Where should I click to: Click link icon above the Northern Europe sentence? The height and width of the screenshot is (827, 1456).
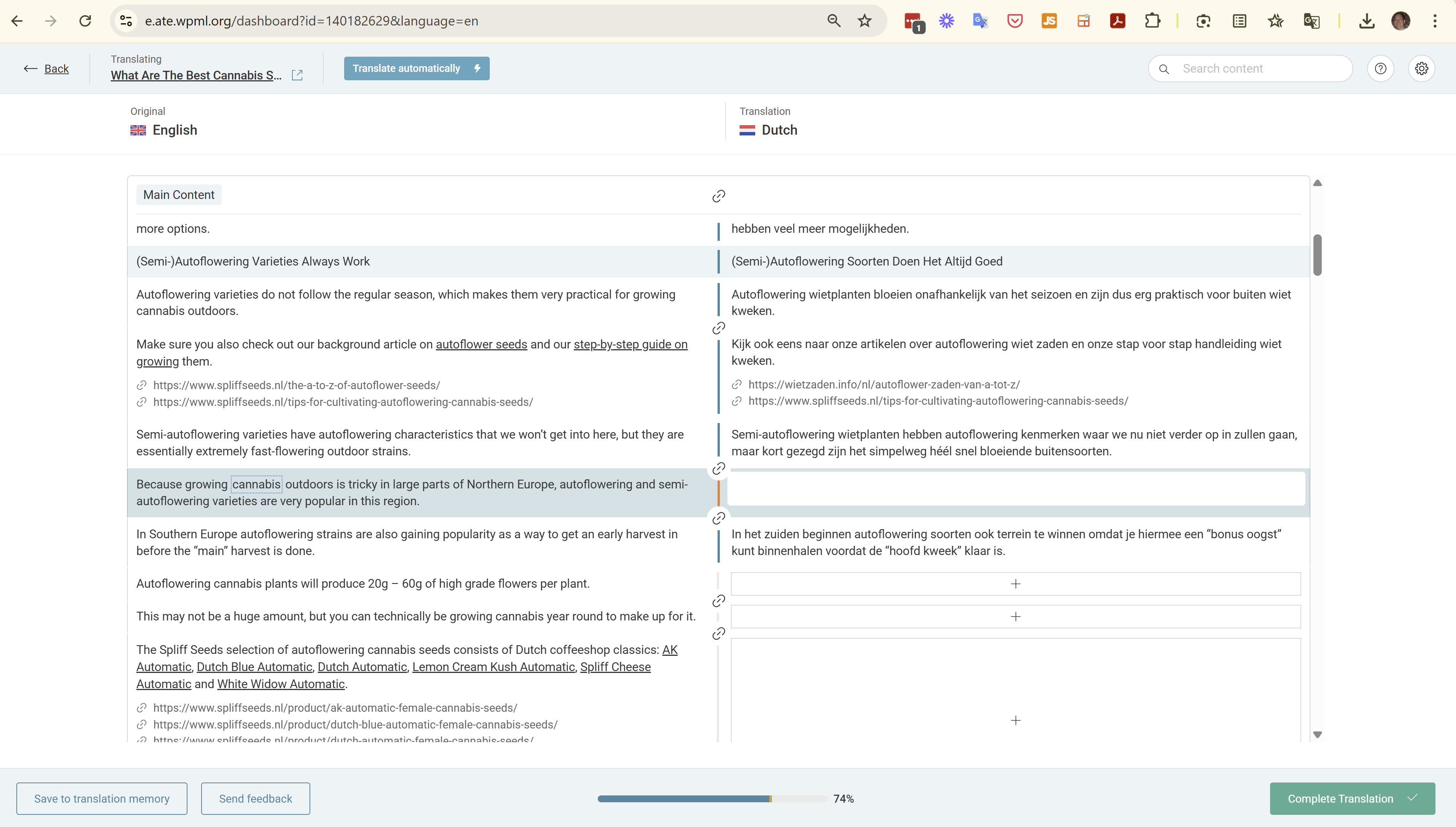(719, 469)
